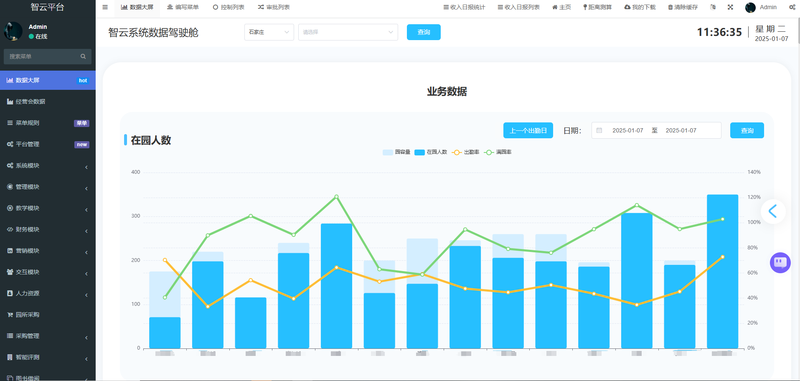Expand 系统模块 submenu in sidebar
The width and height of the screenshot is (800, 381).
pyautogui.click(x=47, y=166)
